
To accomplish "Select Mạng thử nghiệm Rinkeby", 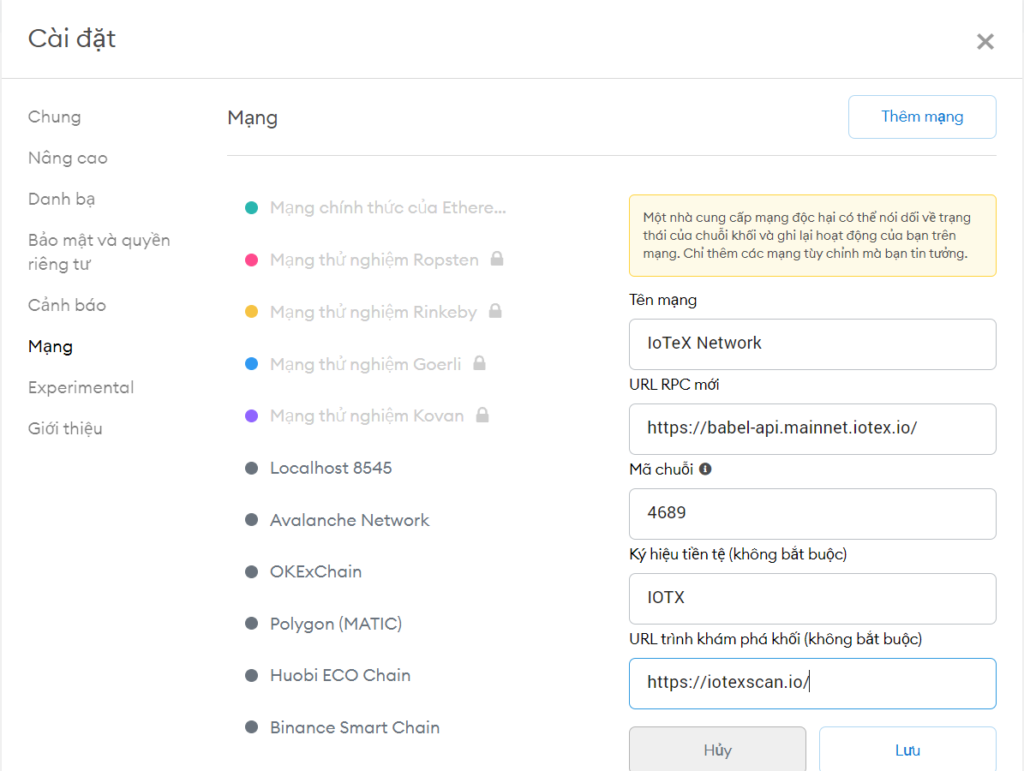I will coord(373,312).
